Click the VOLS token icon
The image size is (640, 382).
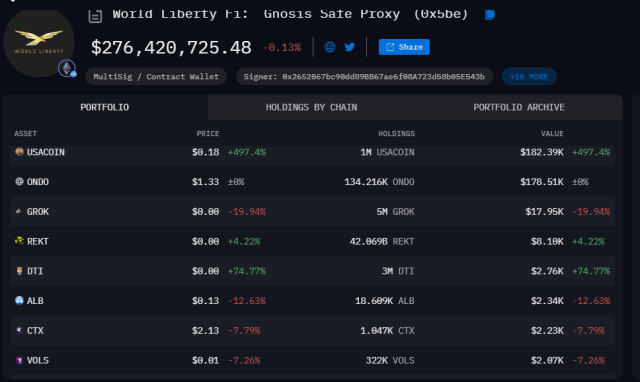pyautogui.click(x=19, y=360)
